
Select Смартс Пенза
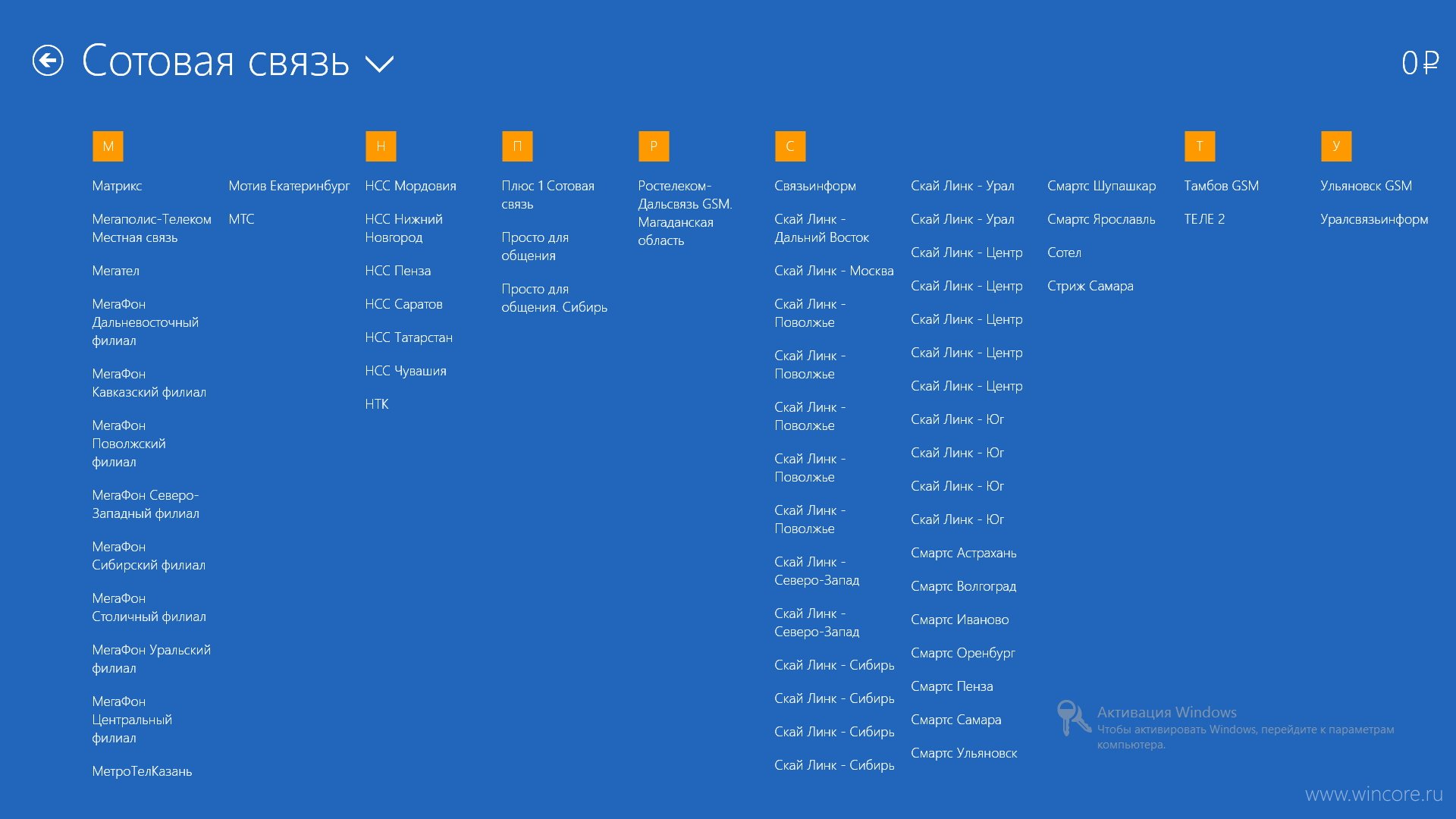click(x=952, y=686)
